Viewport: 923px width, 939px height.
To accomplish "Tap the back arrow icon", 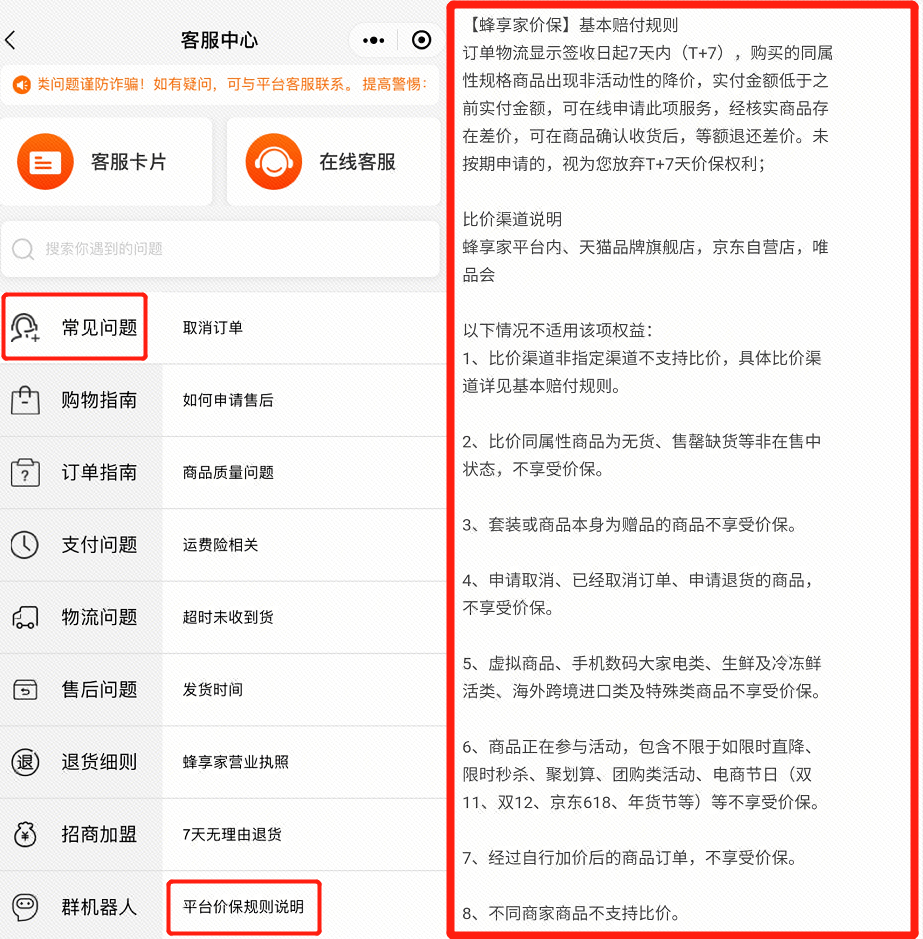I will coord(11,40).
